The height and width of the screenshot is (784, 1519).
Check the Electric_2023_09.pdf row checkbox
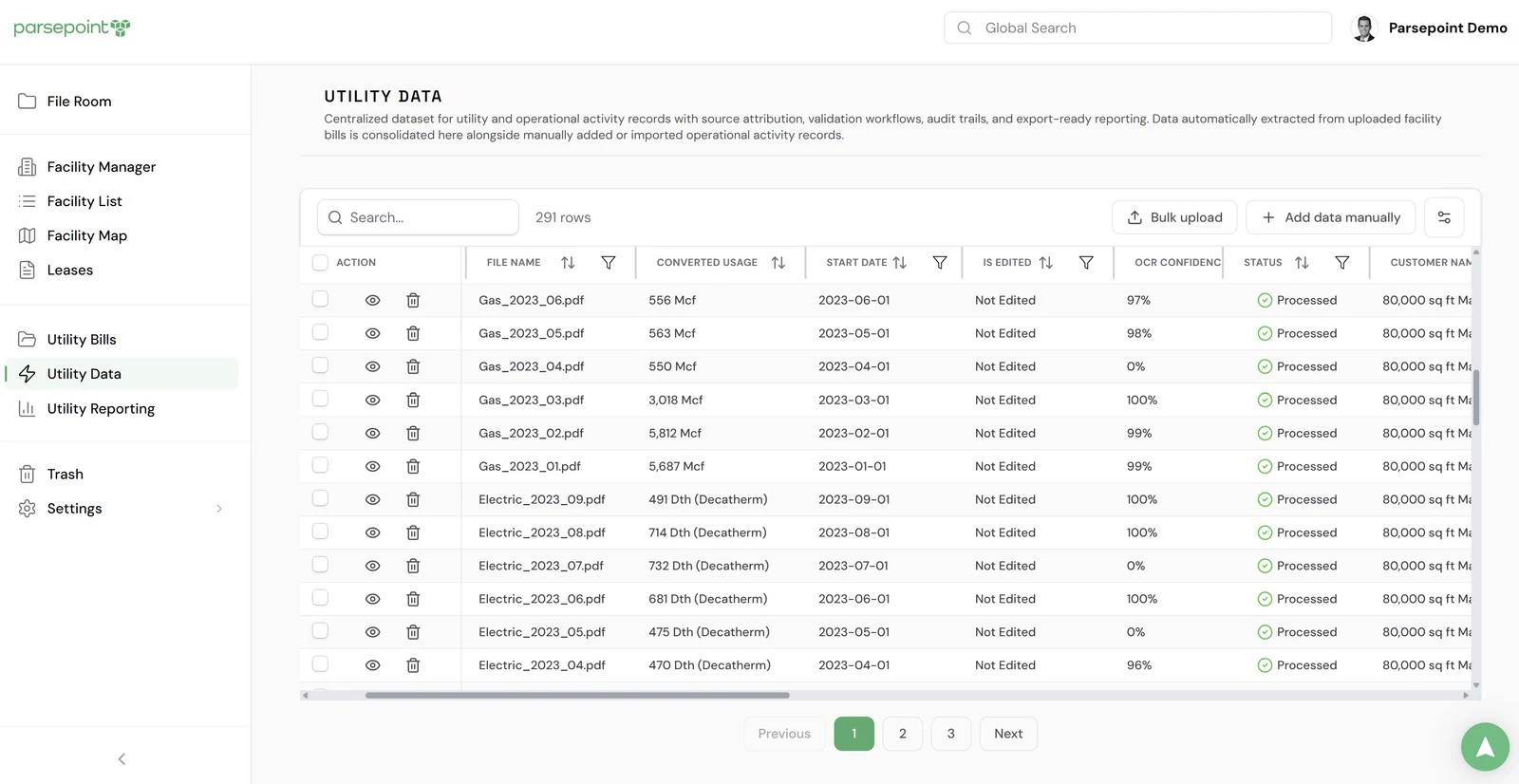[320, 498]
